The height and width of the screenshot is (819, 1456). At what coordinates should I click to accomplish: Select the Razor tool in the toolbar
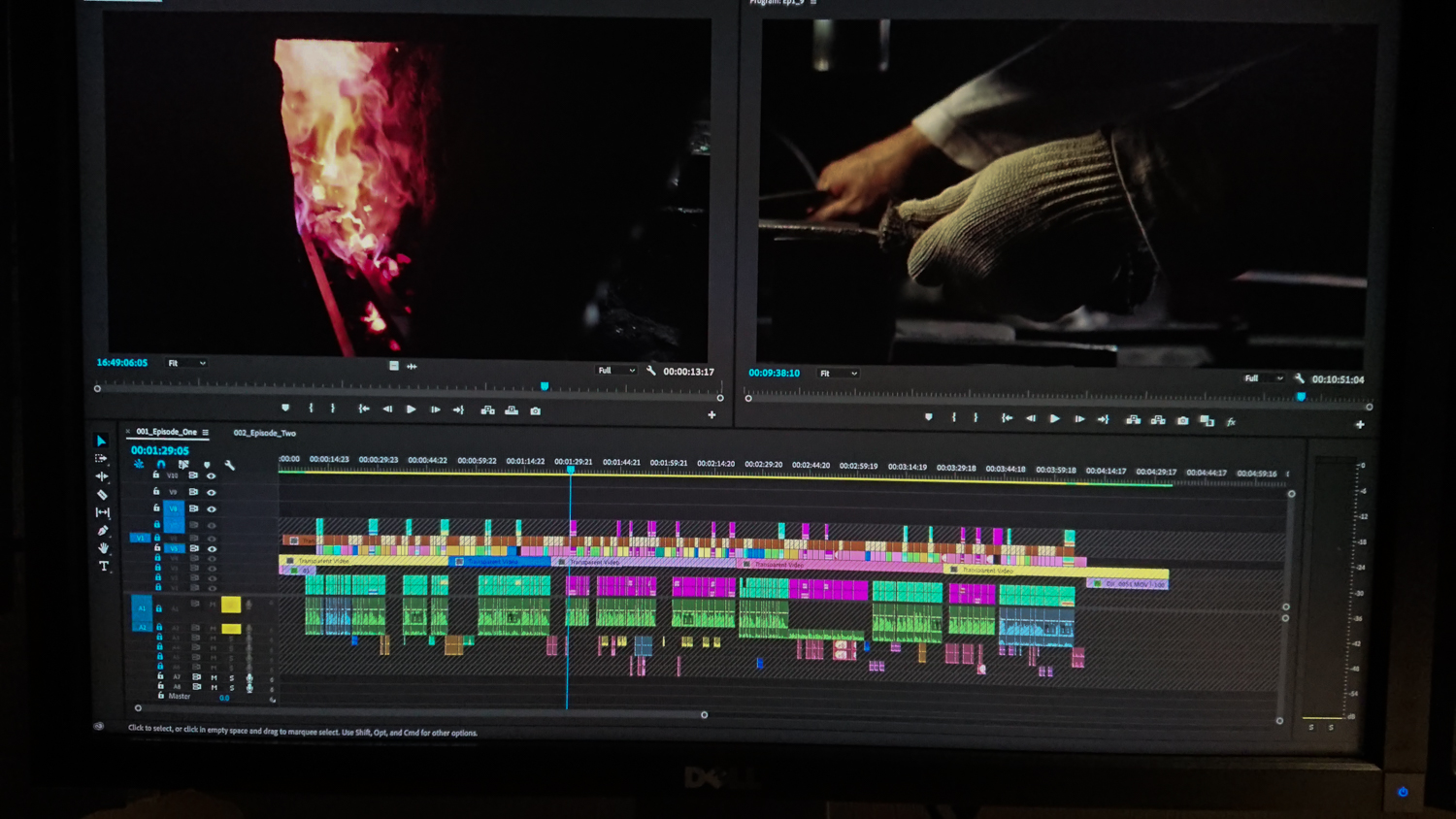(x=102, y=494)
